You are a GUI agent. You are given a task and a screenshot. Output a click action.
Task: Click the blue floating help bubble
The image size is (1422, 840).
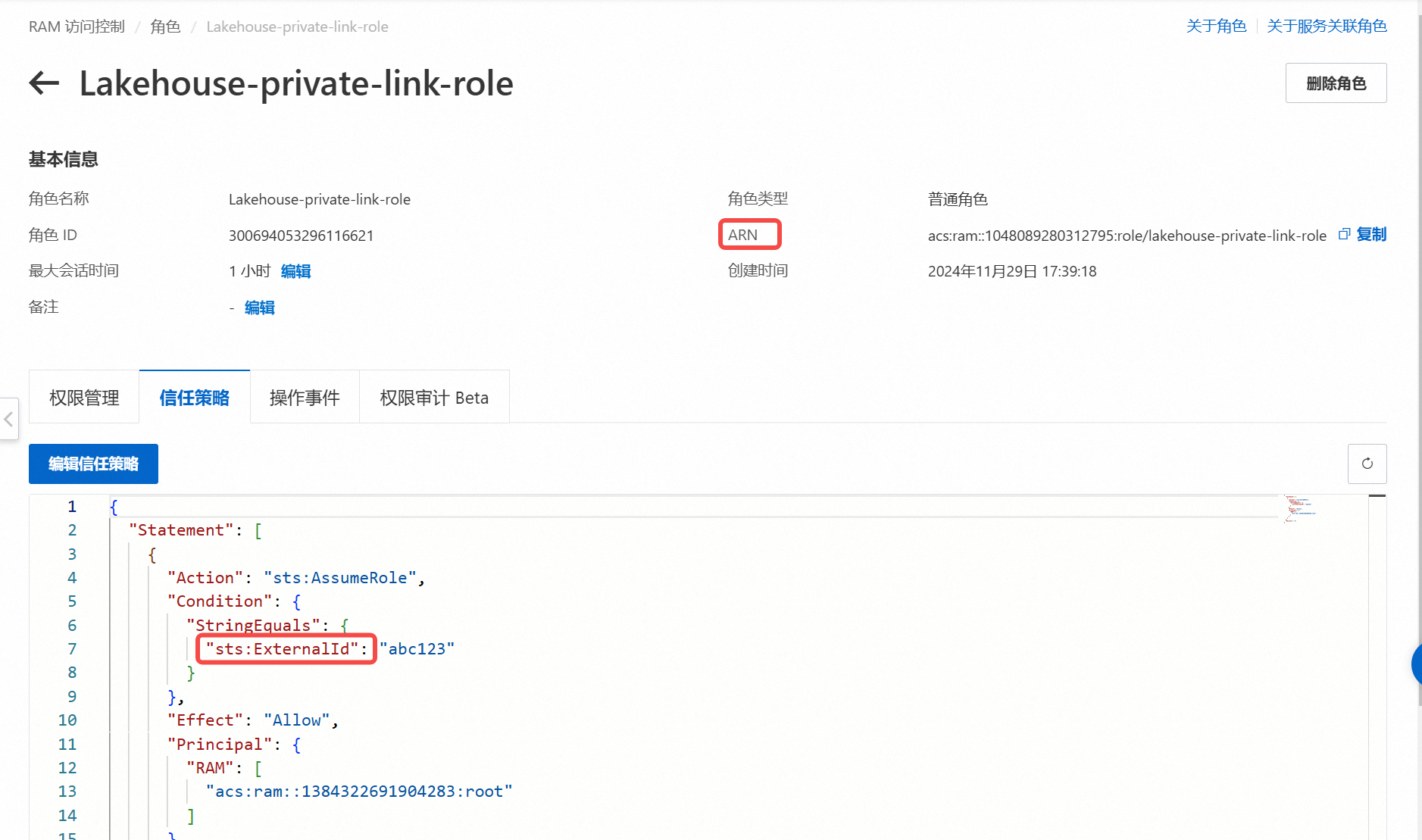pos(1416,664)
